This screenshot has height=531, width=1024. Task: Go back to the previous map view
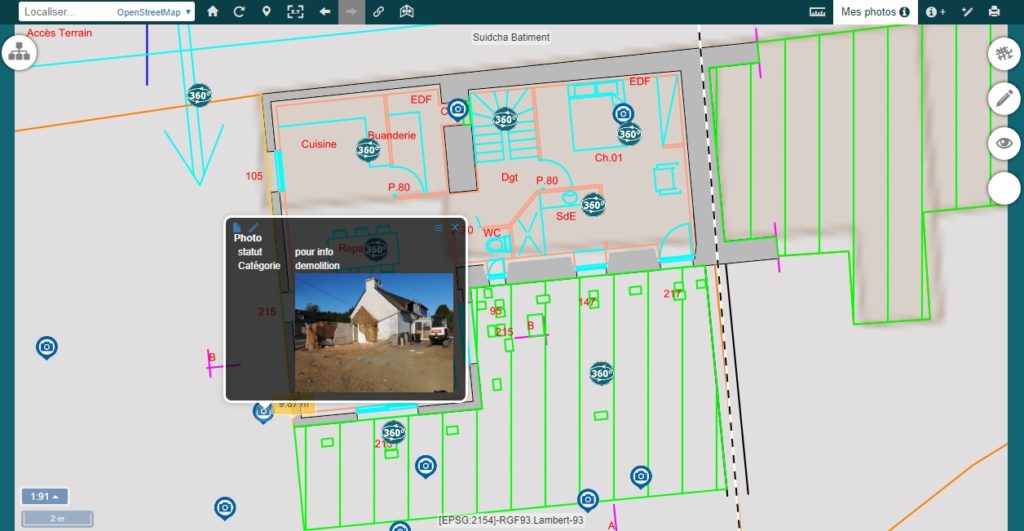[325, 12]
